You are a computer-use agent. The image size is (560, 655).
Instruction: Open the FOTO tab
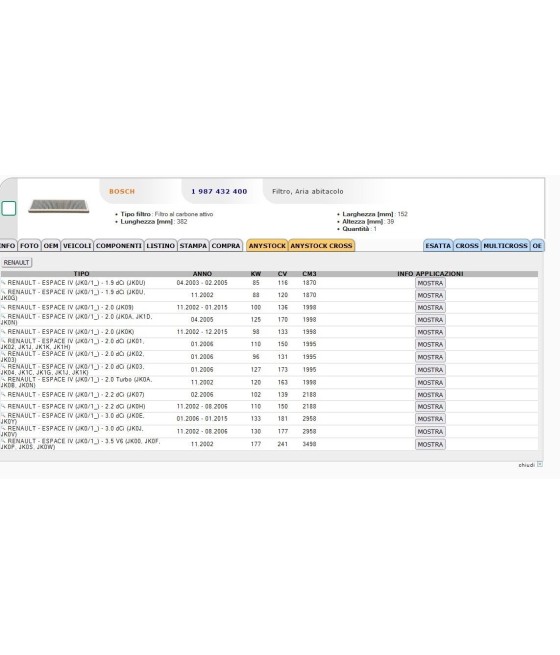coord(29,246)
